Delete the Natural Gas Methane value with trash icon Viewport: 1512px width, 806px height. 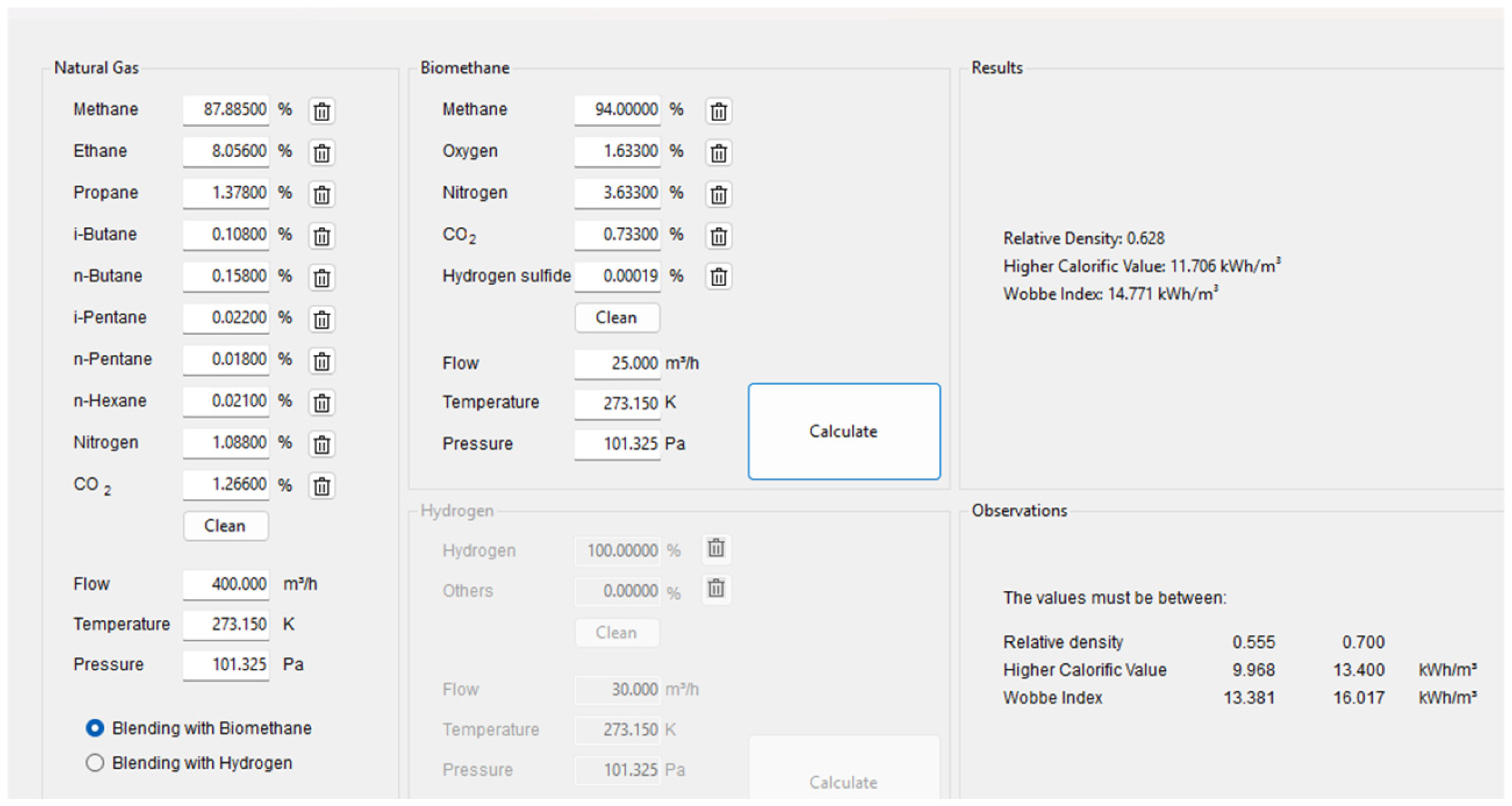(321, 111)
